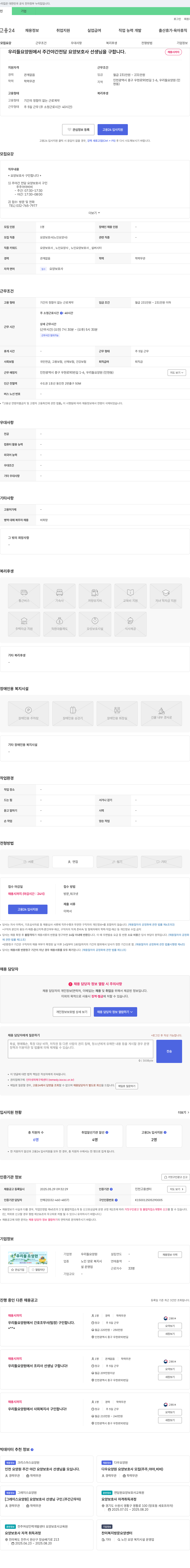Click 고용24 입사지원 under 접수 마감일
The image size is (190, 1568).
pyautogui.click(x=27, y=909)
